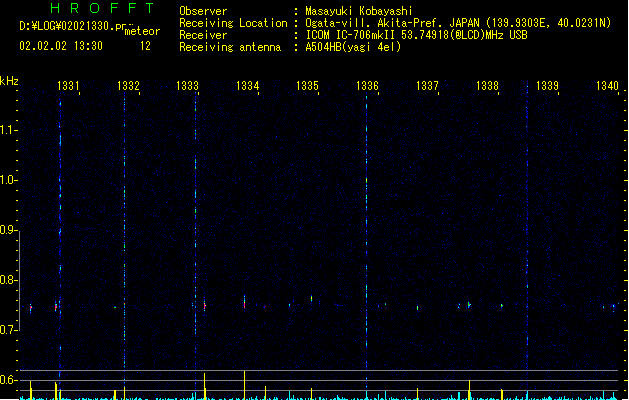Click the 0.6 kHz axis label
The width and height of the screenshot is (629, 400).
[x=8, y=380]
